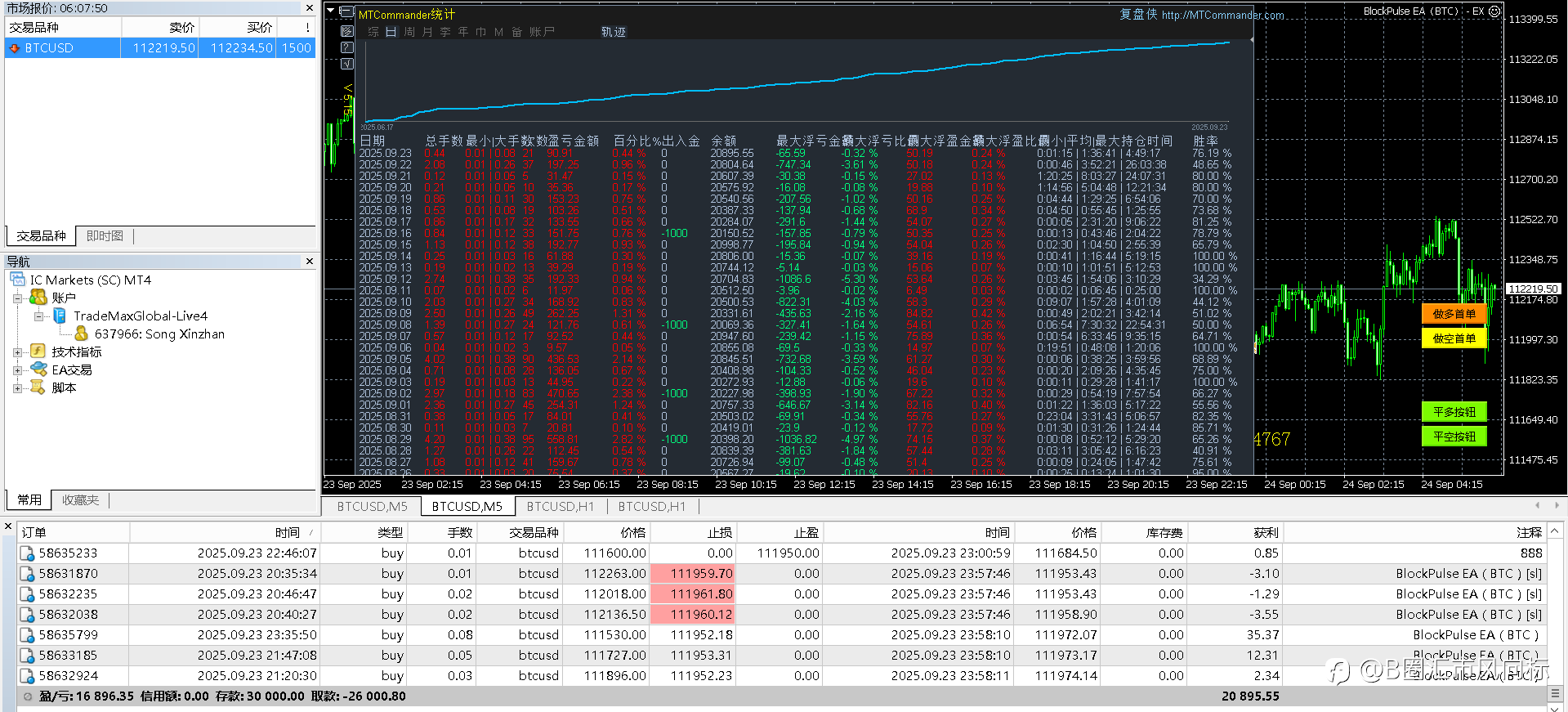Click the question mark help icon on chart
The width and height of the screenshot is (1568, 712).
(x=346, y=47)
